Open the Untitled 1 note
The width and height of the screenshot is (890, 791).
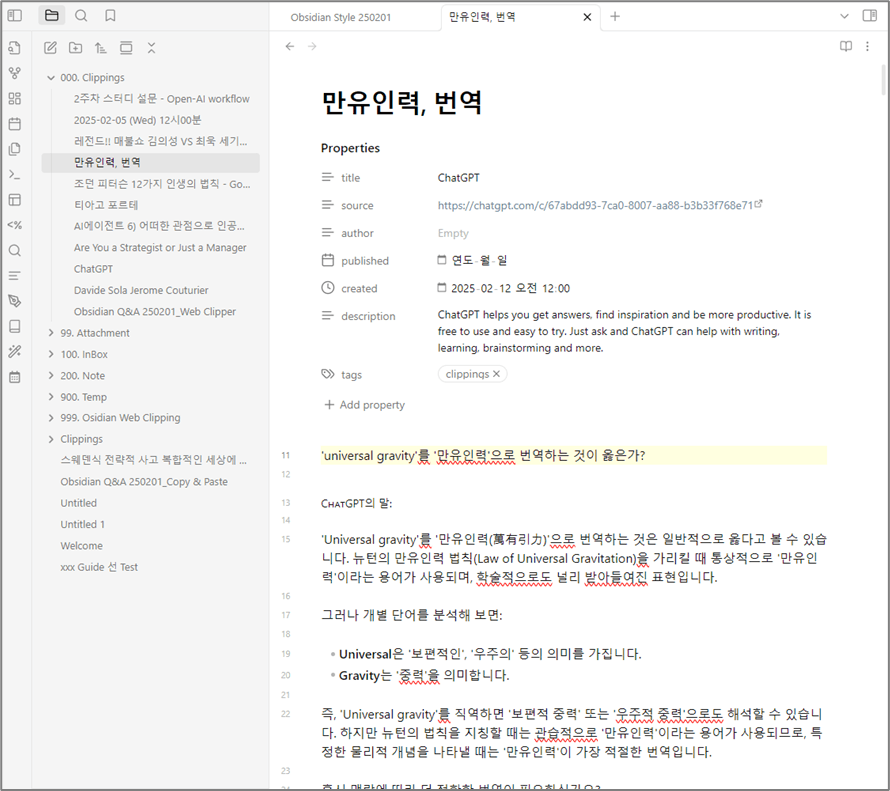tap(82, 524)
